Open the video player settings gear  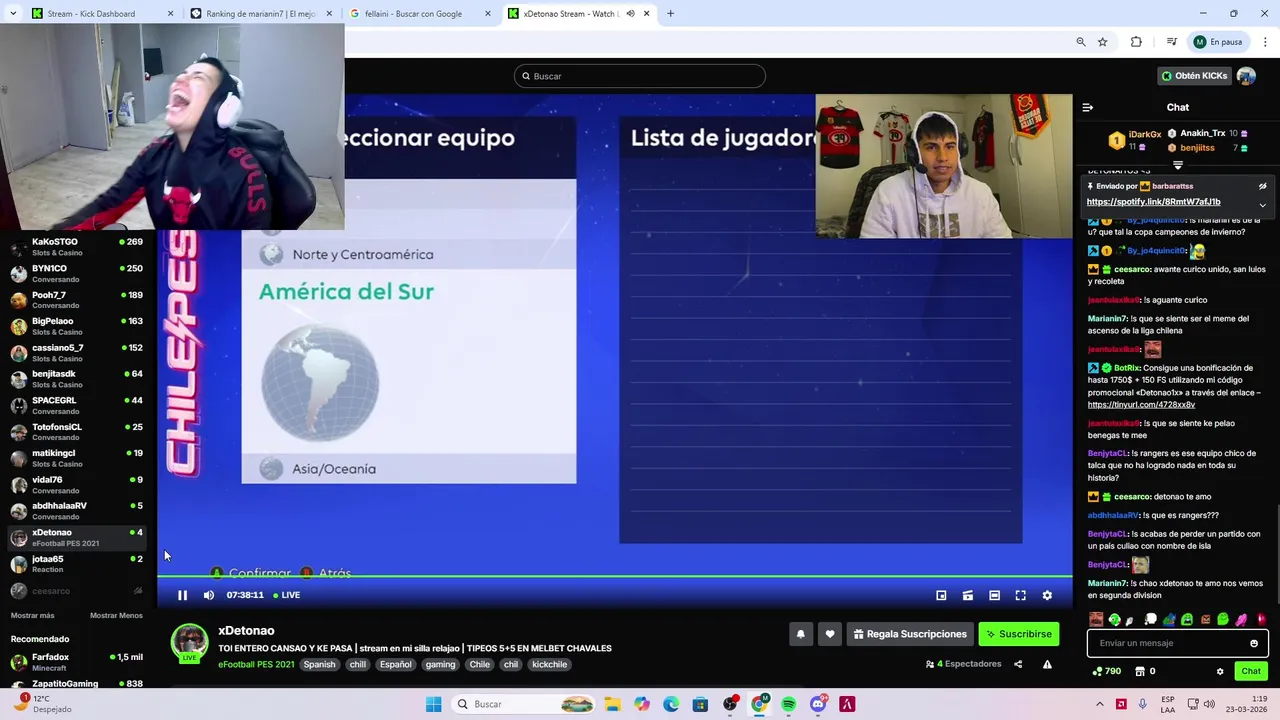click(1047, 595)
